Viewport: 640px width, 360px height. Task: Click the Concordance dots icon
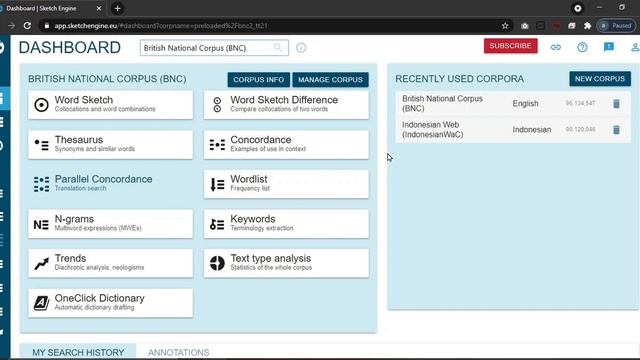point(217,144)
